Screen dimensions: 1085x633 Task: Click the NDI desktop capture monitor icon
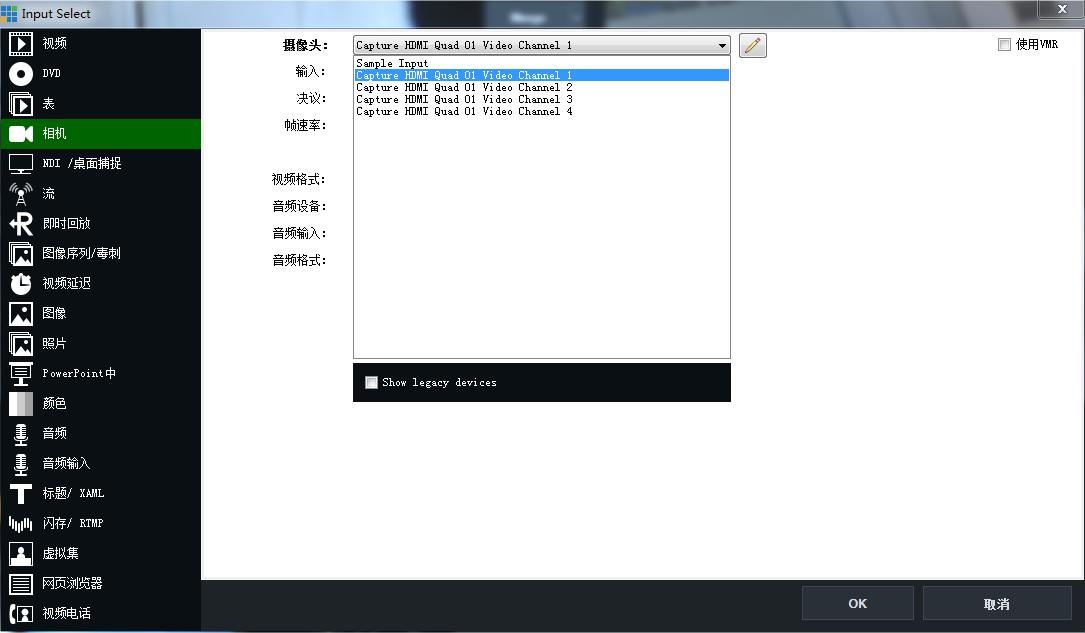coord(21,164)
